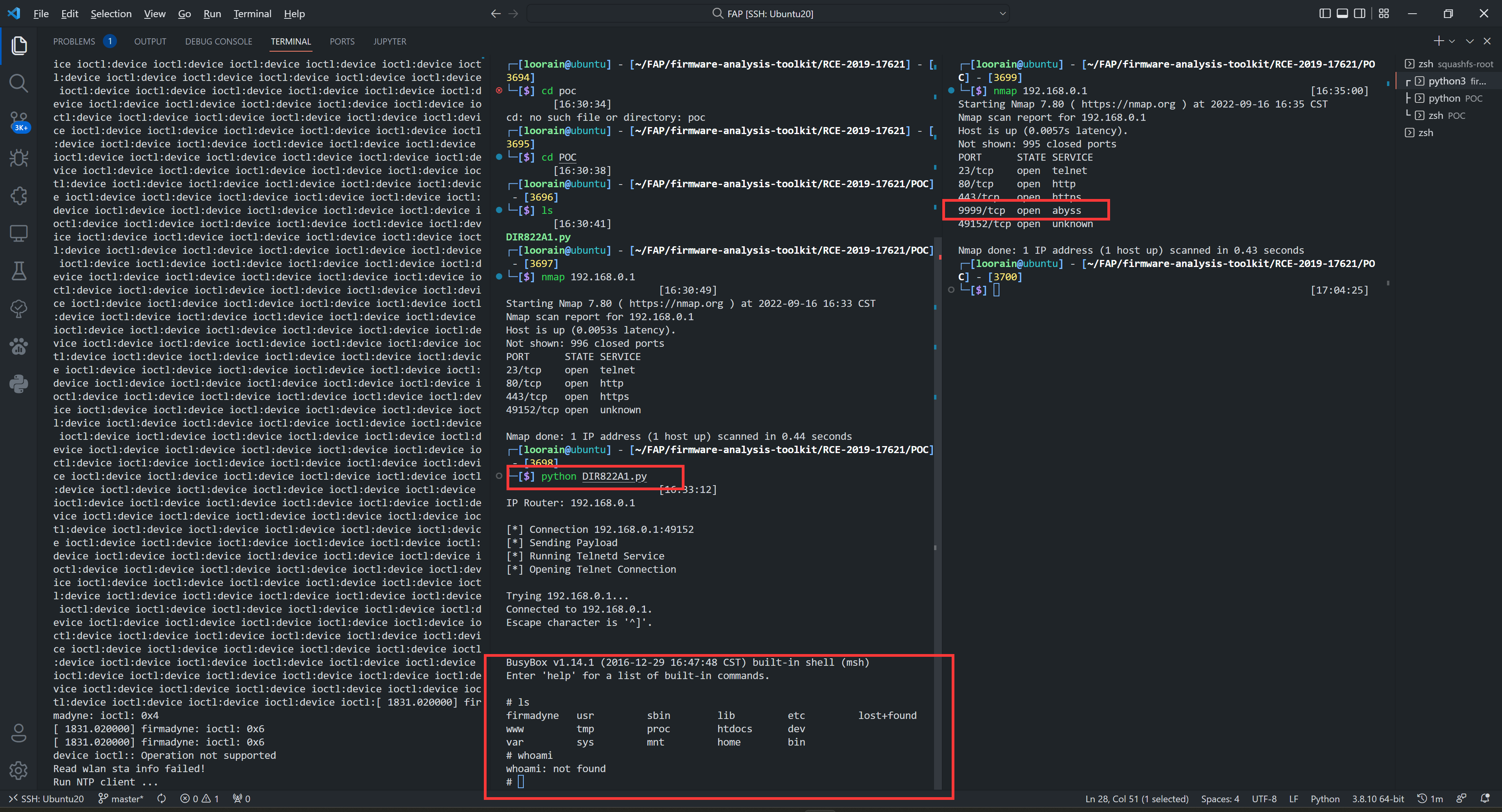Image resolution: width=1502 pixels, height=812 pixels.
Task: Open the Run menu
Action: coord(212,13)
